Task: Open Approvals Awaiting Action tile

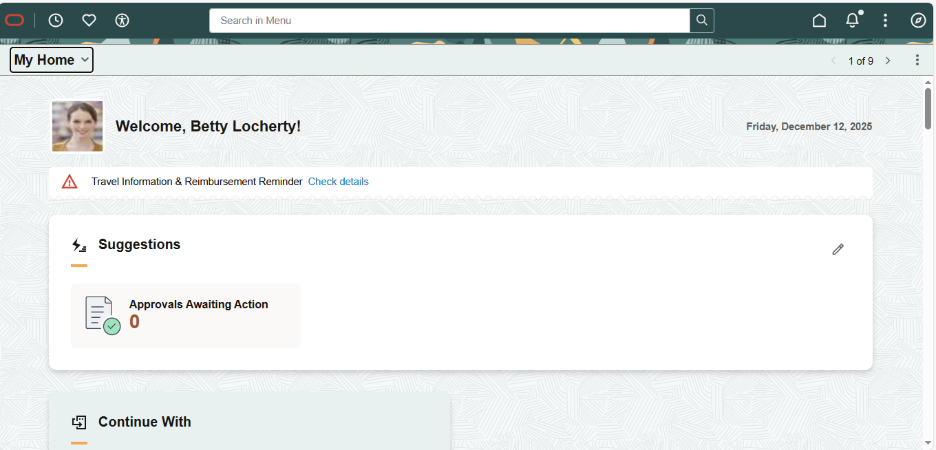Action: point(186,315)
